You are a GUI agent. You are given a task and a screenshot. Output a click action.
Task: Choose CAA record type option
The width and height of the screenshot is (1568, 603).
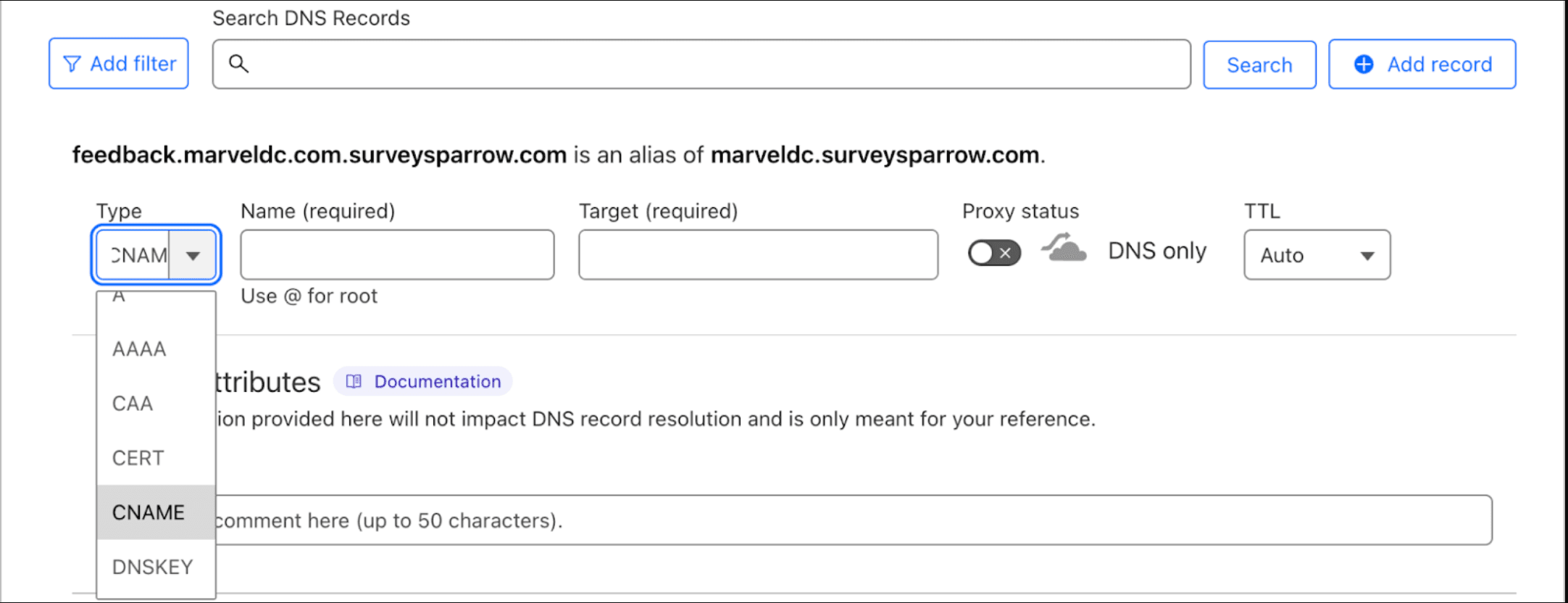point(133,404)
